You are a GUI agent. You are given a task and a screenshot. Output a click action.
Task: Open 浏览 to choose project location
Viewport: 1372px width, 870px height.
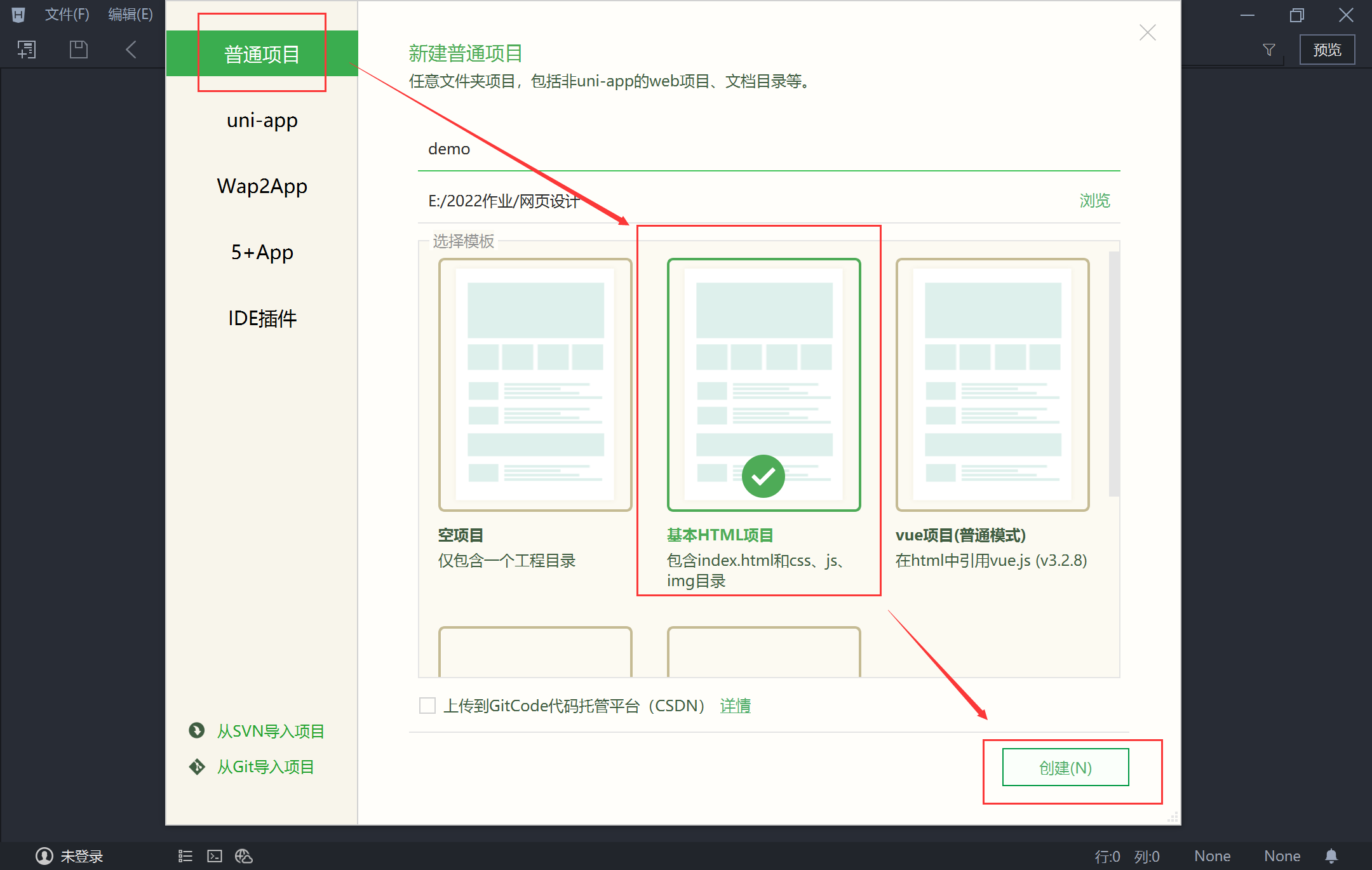click(1094, 201)
